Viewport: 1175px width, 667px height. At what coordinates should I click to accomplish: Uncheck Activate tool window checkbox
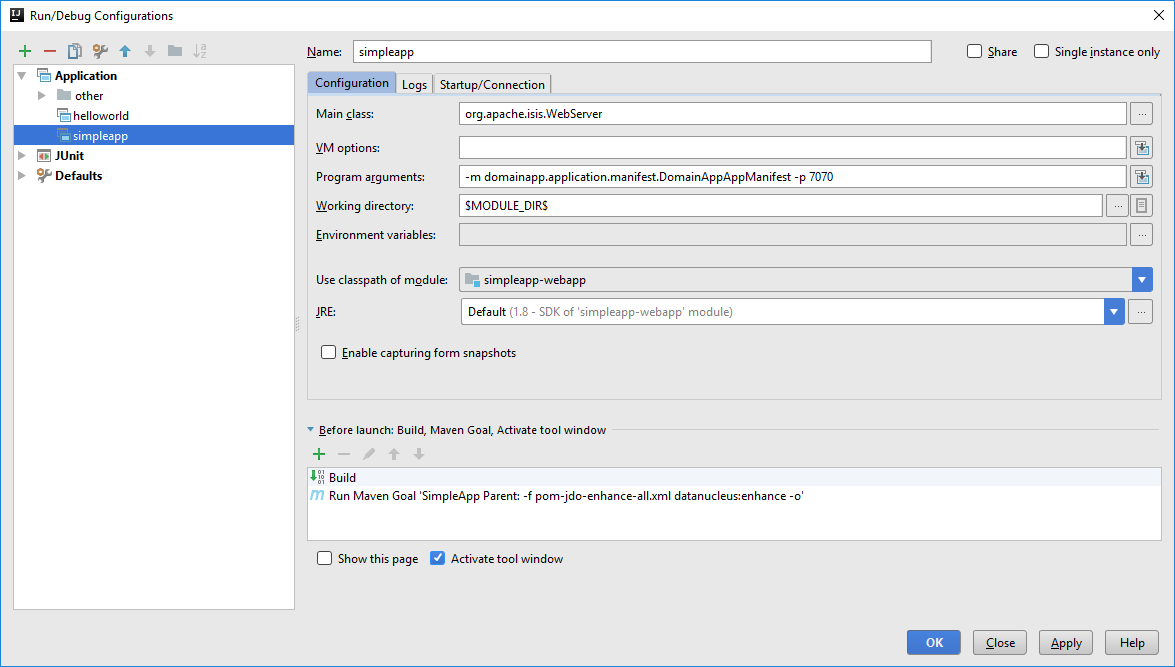437,559
